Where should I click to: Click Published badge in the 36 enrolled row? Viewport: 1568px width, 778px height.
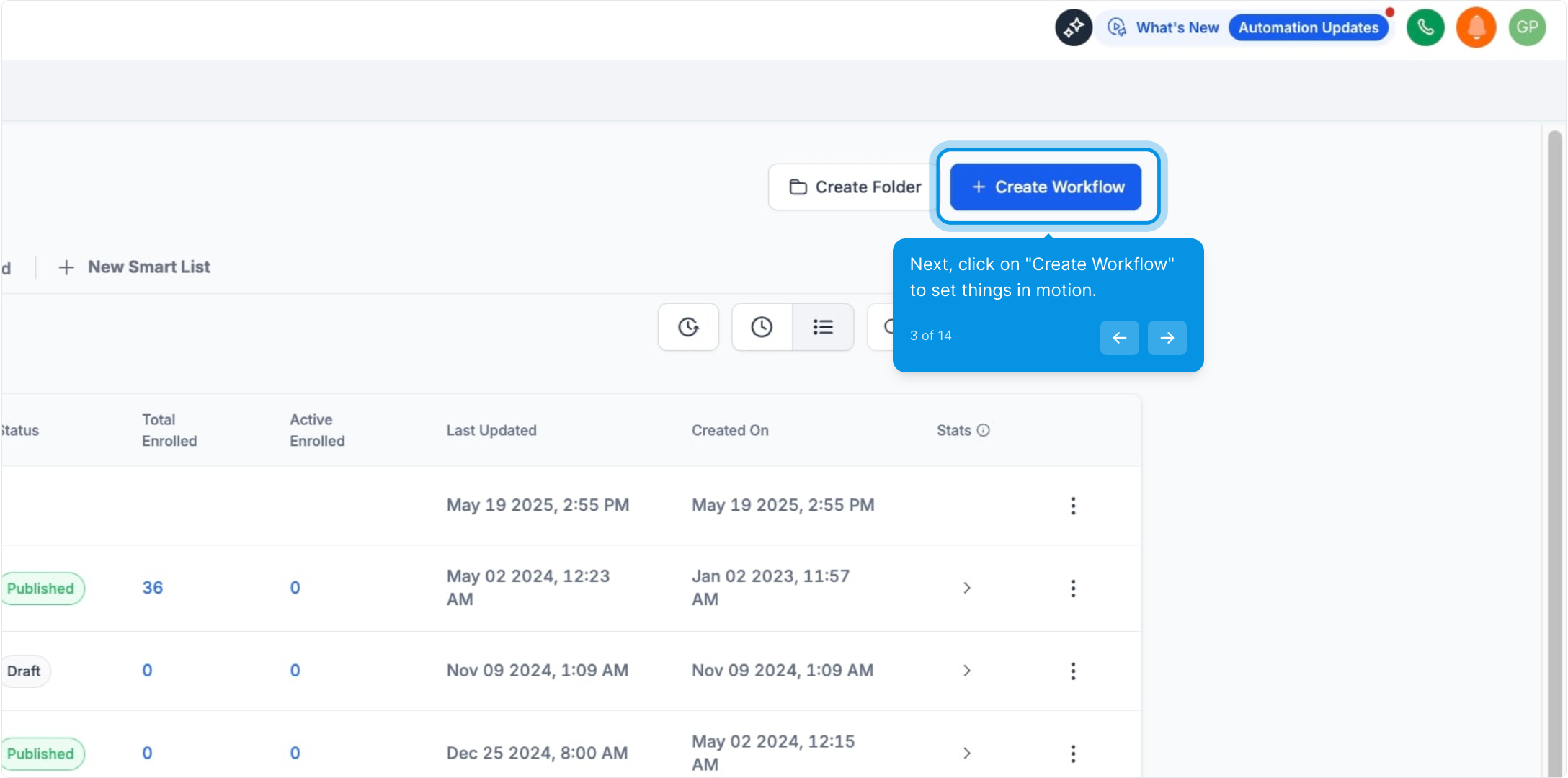tap(42, 589)
